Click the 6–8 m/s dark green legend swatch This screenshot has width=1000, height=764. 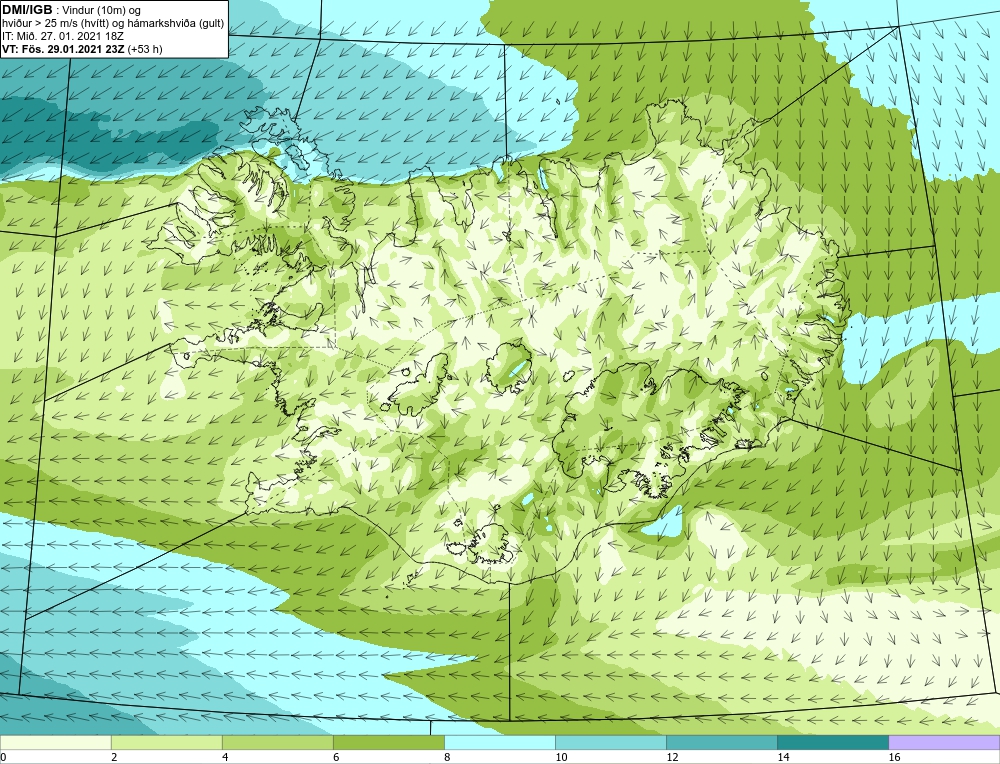point(388,742)
